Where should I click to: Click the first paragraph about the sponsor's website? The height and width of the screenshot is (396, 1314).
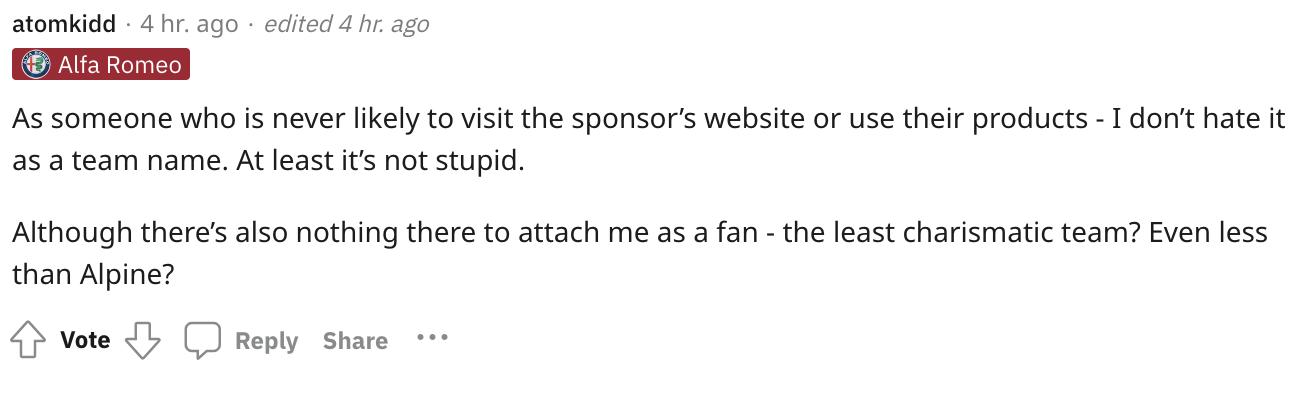(648, 139)
